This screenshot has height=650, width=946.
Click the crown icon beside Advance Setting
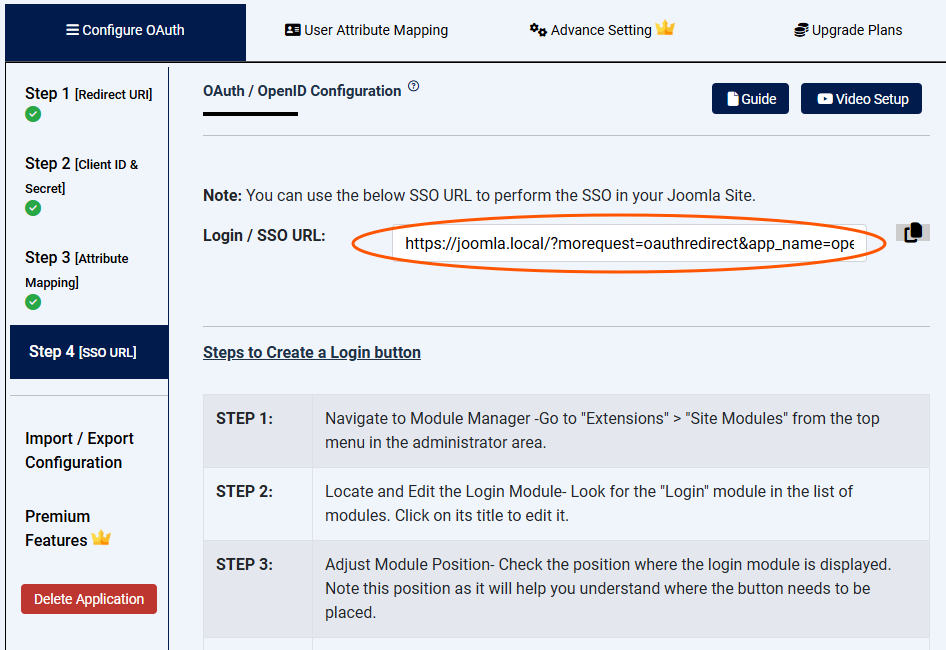coord(665,29)
